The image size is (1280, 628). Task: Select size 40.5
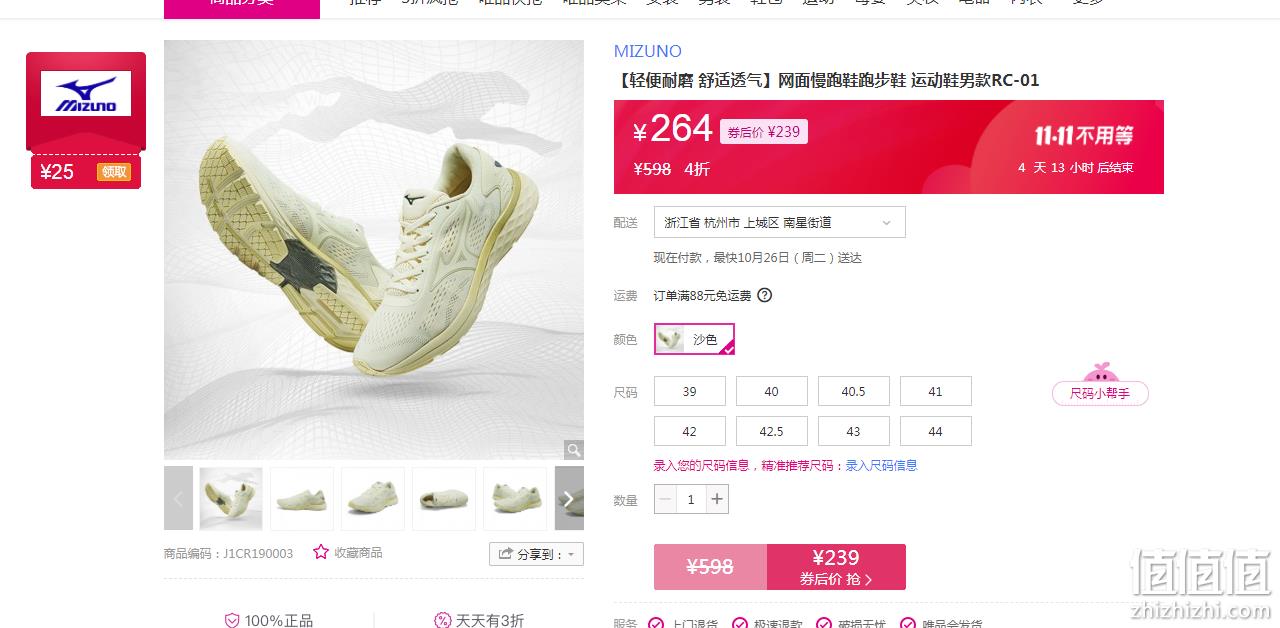854,391
